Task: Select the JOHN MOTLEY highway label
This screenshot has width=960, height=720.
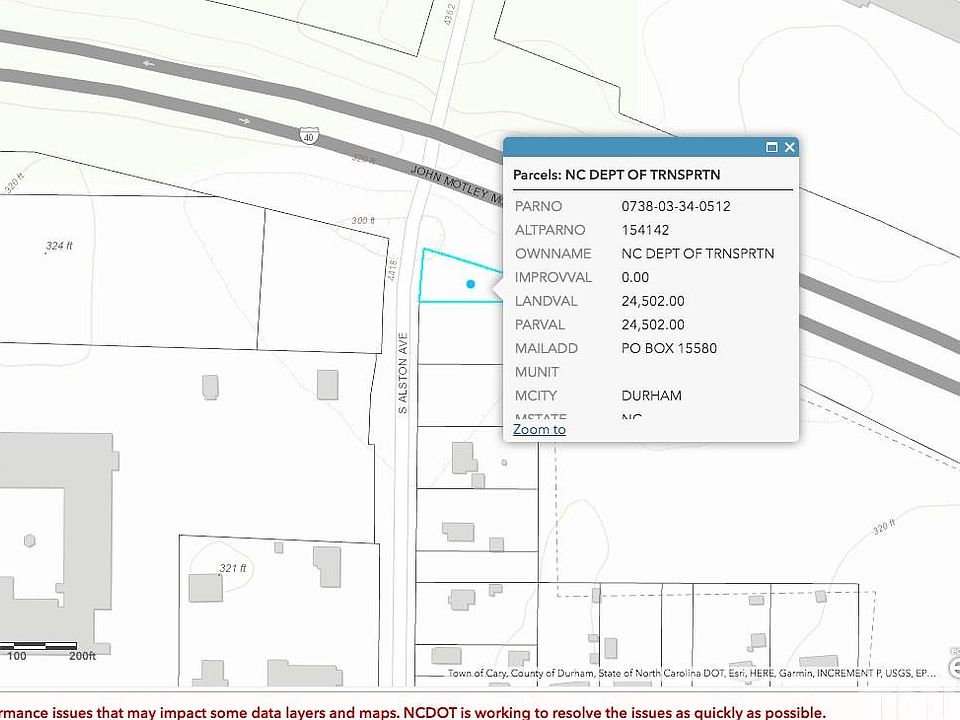Action: click(456, 185)
